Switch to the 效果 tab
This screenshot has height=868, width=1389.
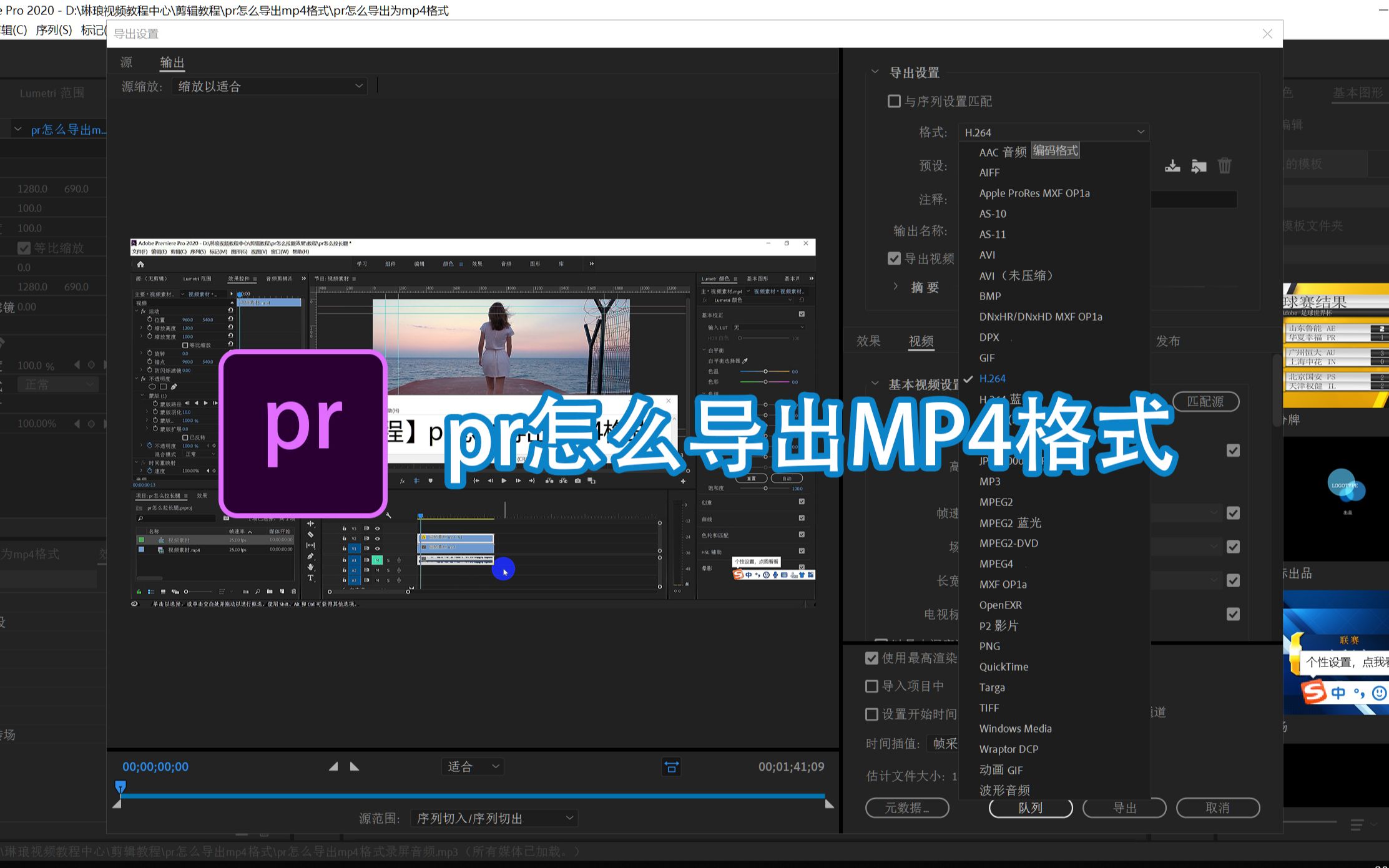(868, 341)
